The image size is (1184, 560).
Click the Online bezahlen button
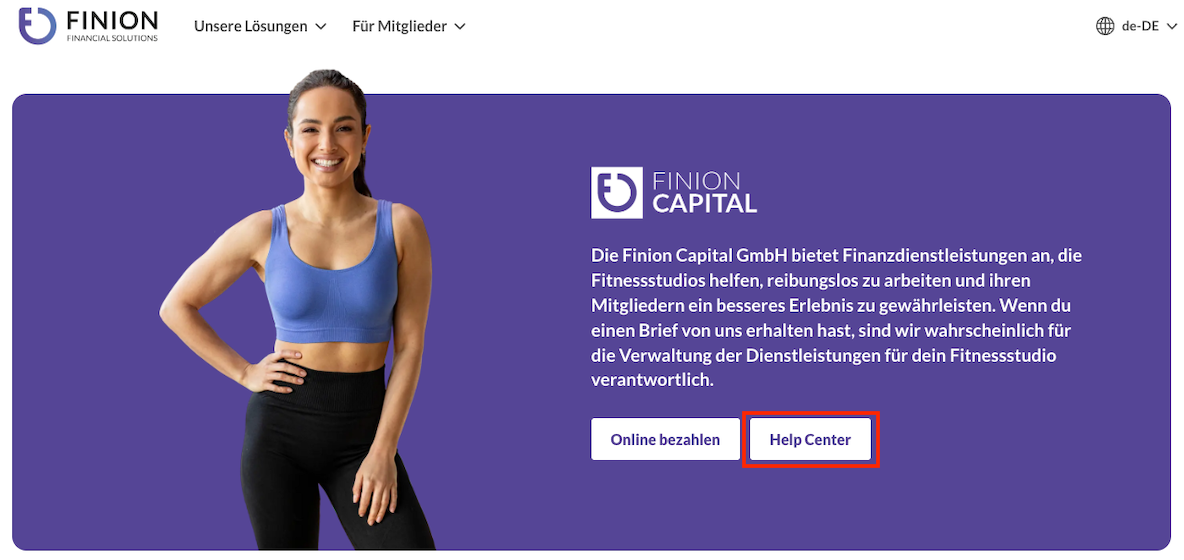[665, 439]
